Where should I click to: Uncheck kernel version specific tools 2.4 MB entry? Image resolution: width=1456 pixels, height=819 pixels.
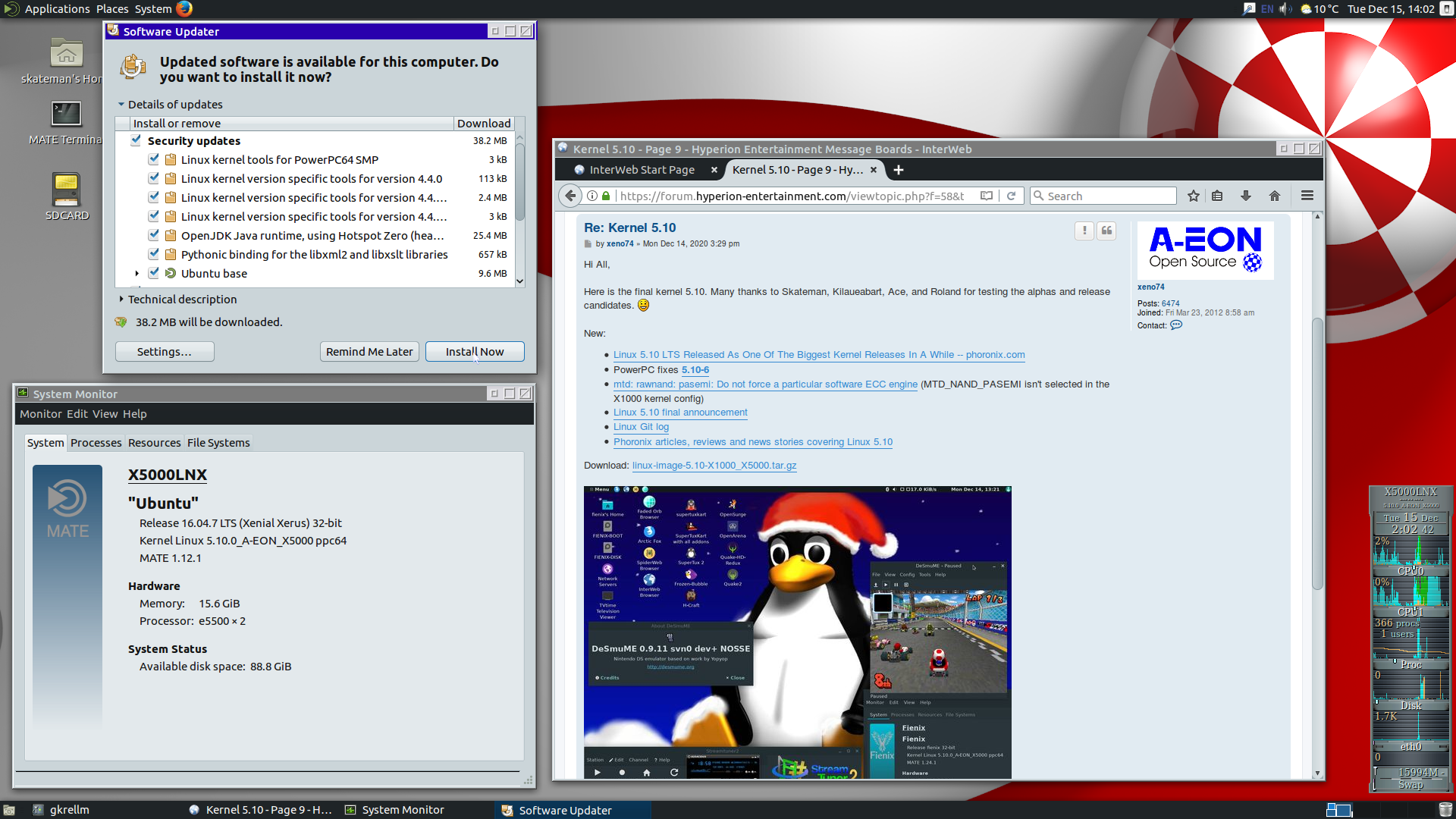(x=154, y=197)
